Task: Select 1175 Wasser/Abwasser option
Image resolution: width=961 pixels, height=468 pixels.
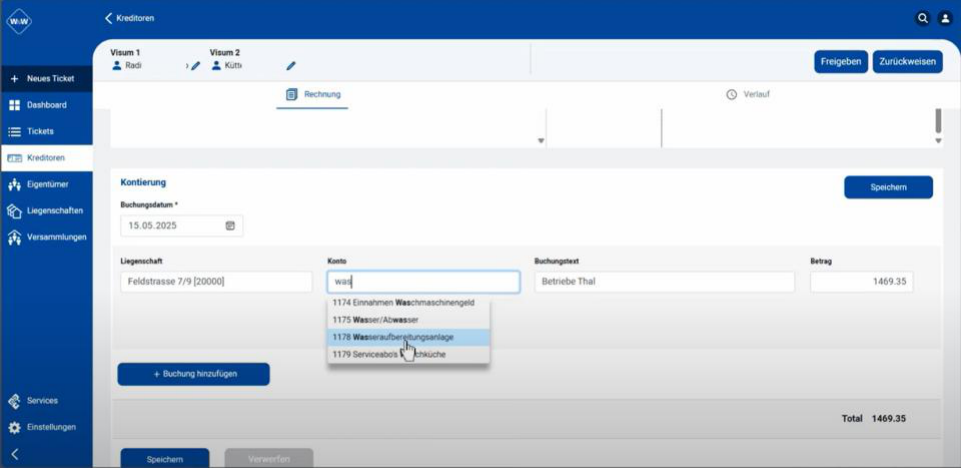Action: coord(408,320)
